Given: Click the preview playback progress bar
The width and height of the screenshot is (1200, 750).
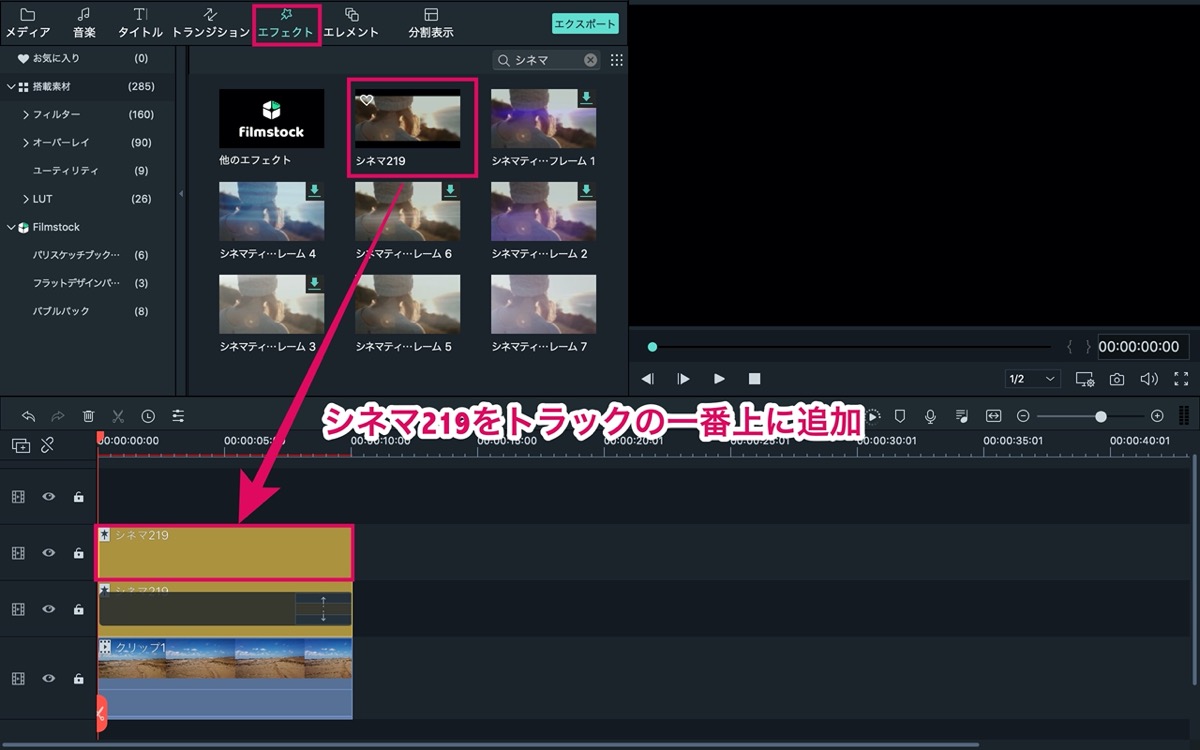Looking at the screenshot, I should click(850, 347).
